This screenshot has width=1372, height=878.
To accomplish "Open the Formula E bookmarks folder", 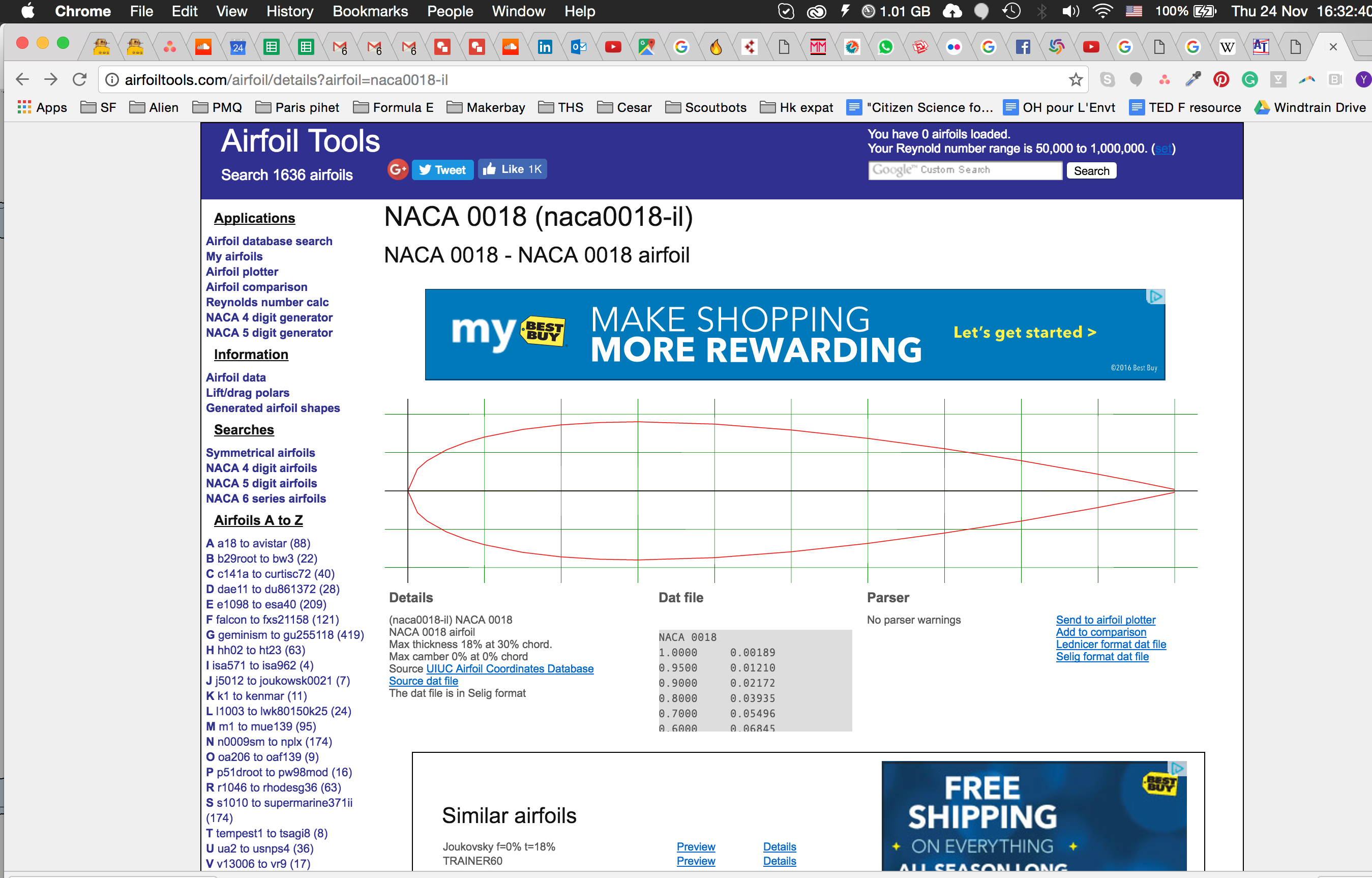I will (x=394, y=107).
